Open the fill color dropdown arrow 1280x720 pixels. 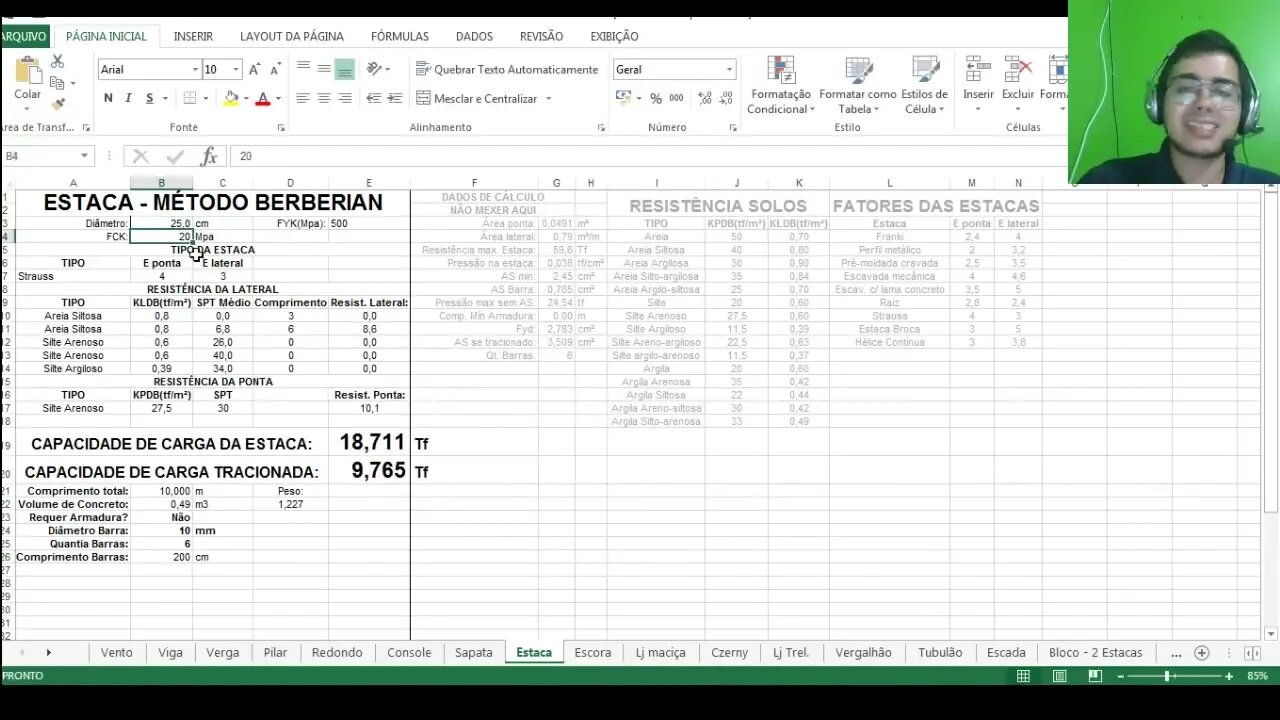click(x=246, y=98)
